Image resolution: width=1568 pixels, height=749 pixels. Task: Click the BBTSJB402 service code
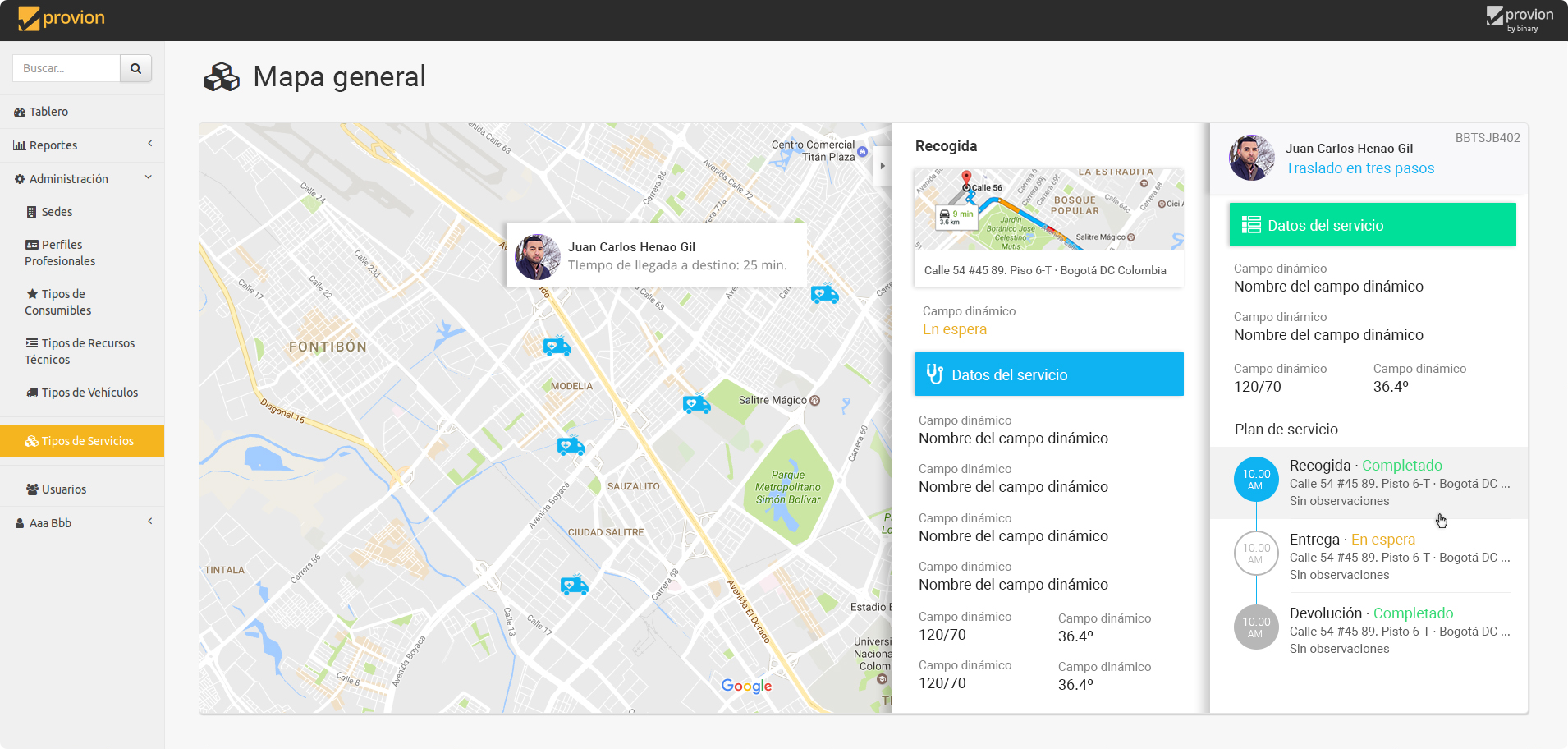pos(1488,138)
